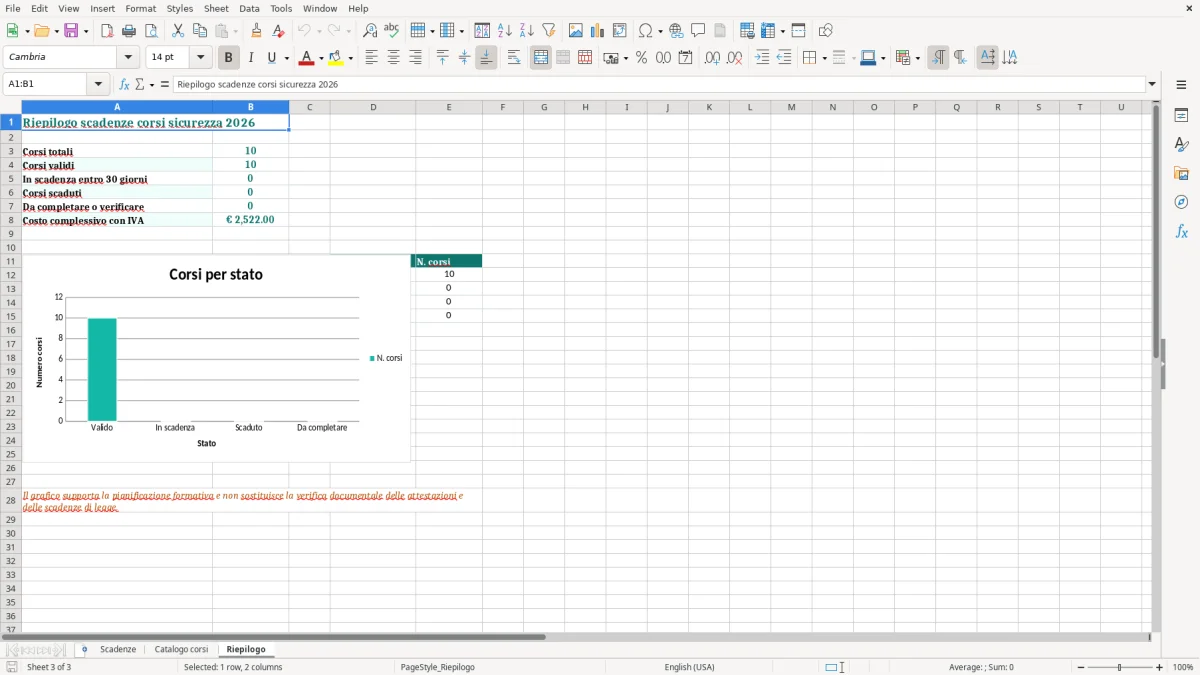The image size is (1200, 675).
Task: Click the Print icon
Action: click(x=129, y=31)
